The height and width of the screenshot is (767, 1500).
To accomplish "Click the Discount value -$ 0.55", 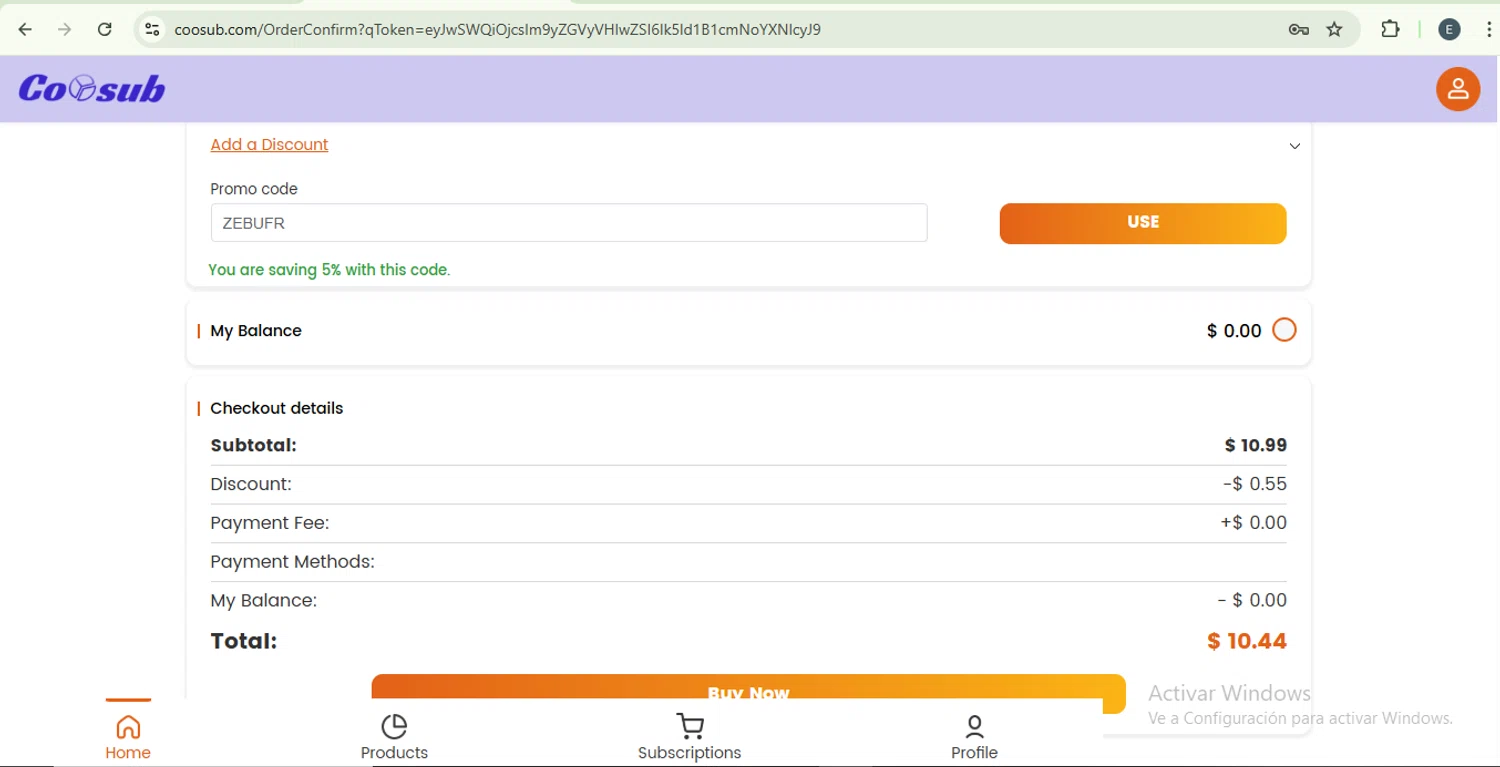I will 1255,484.
